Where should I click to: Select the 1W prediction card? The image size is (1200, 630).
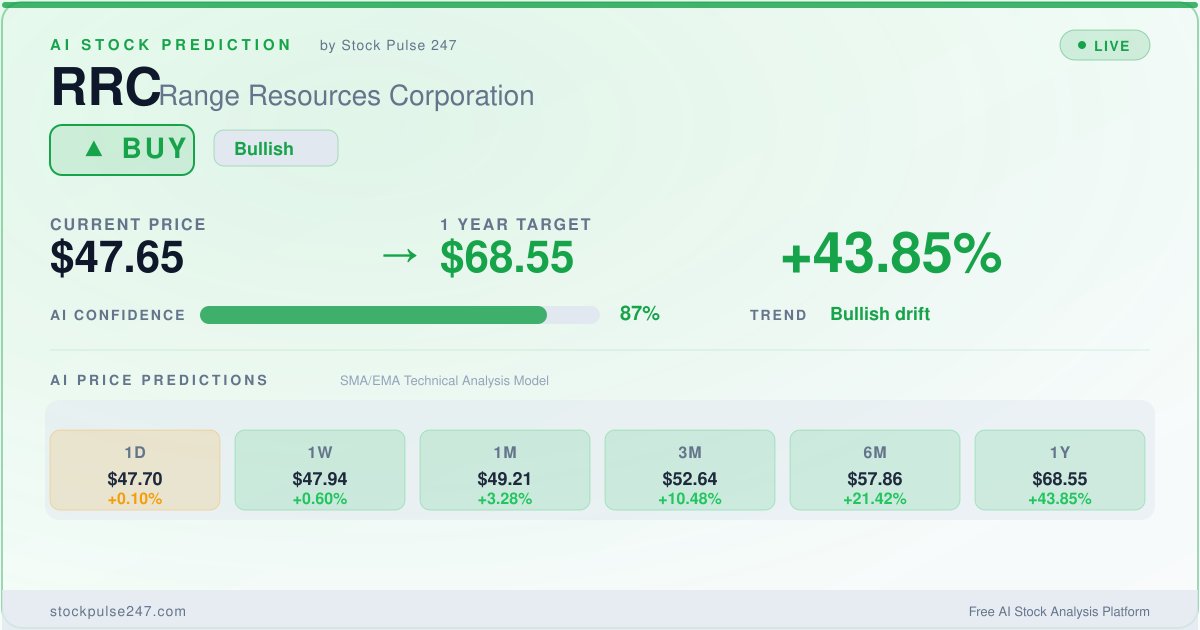pos(320,470)
